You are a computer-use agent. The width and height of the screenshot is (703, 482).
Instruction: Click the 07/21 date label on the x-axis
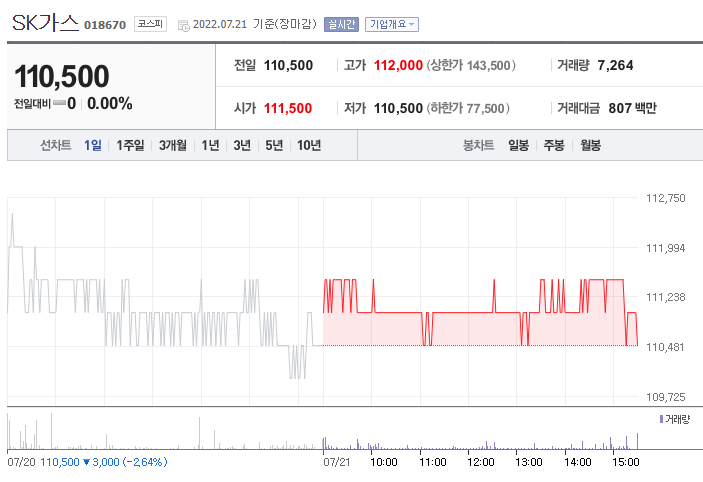coord(337,462)
